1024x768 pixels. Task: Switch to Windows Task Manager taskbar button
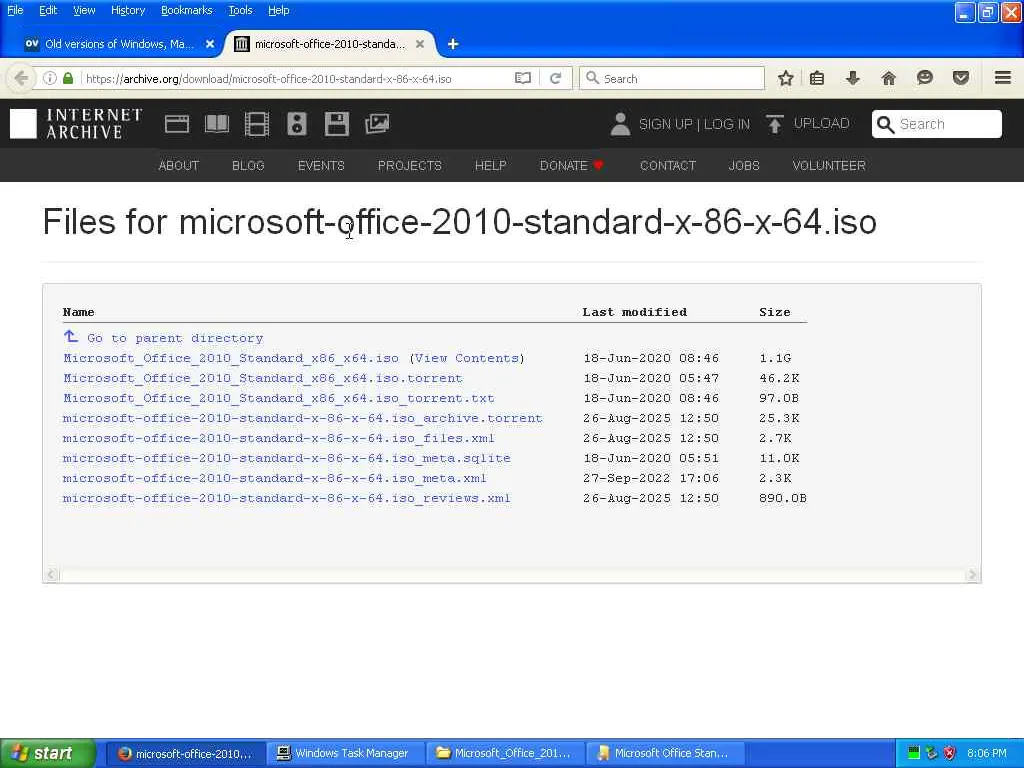(x=345, y=753)
